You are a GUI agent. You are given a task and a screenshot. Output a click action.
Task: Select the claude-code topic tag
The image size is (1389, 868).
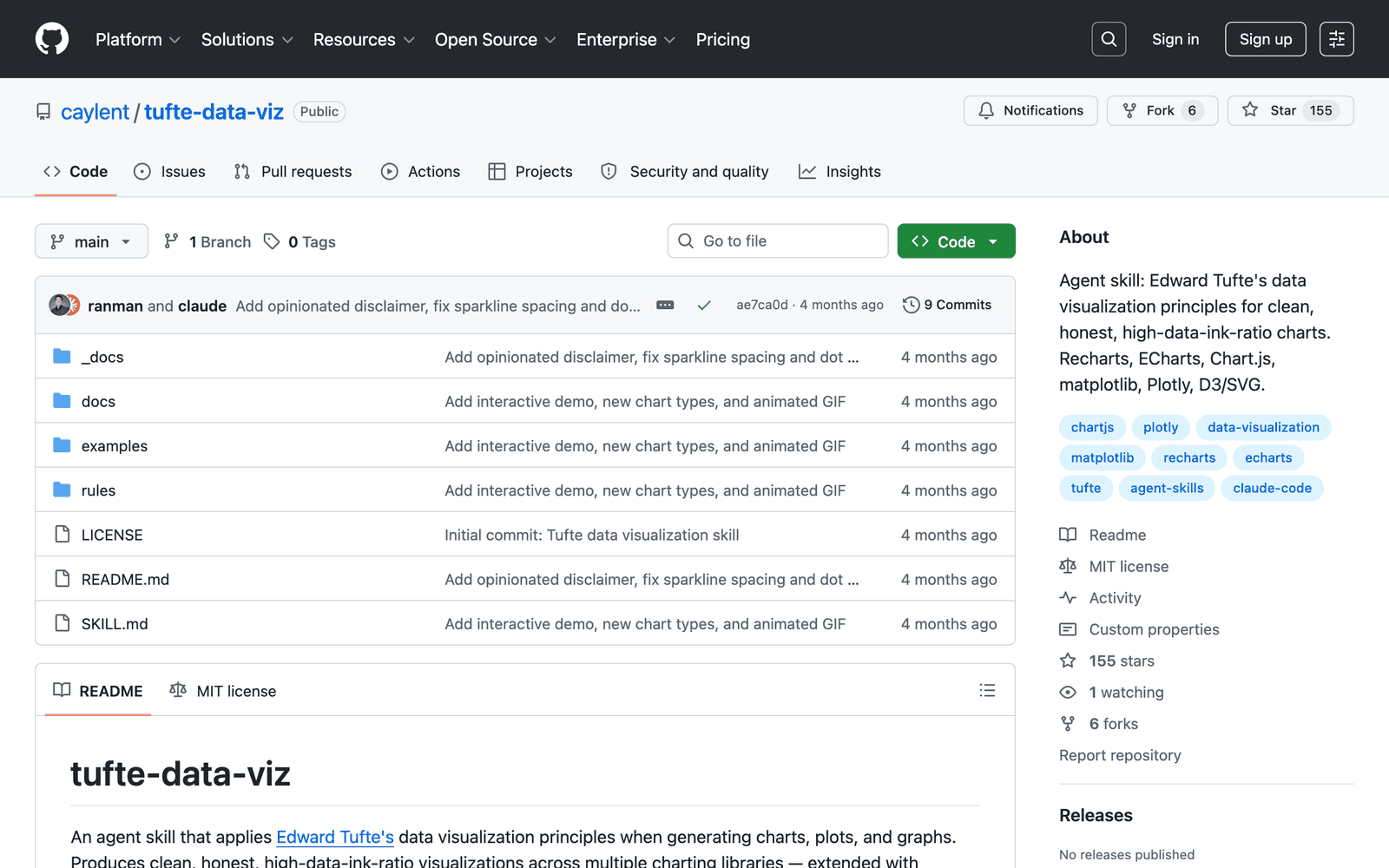click(1272, 488)
